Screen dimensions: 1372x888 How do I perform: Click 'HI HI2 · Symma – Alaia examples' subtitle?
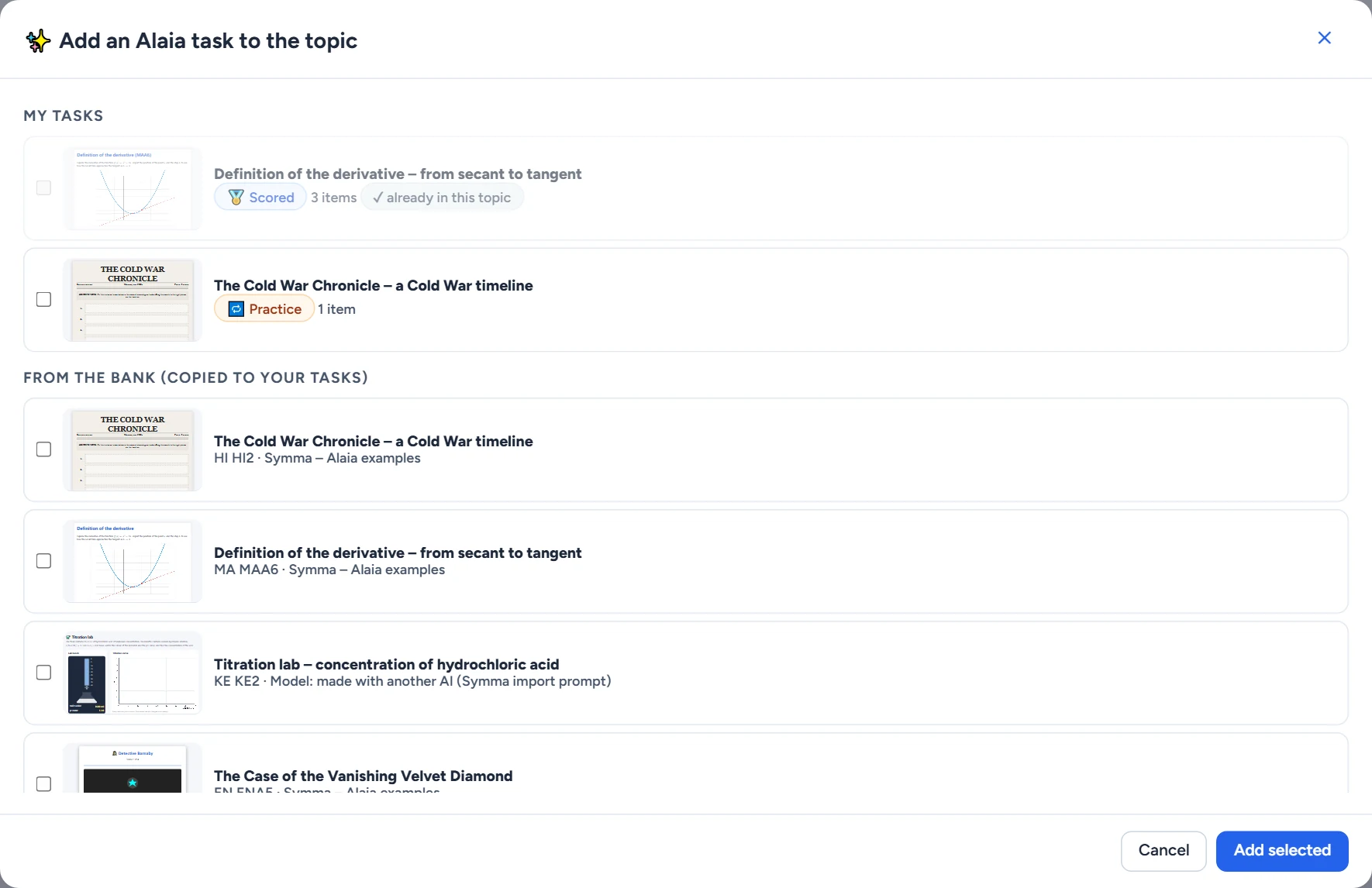coord(317,458)
